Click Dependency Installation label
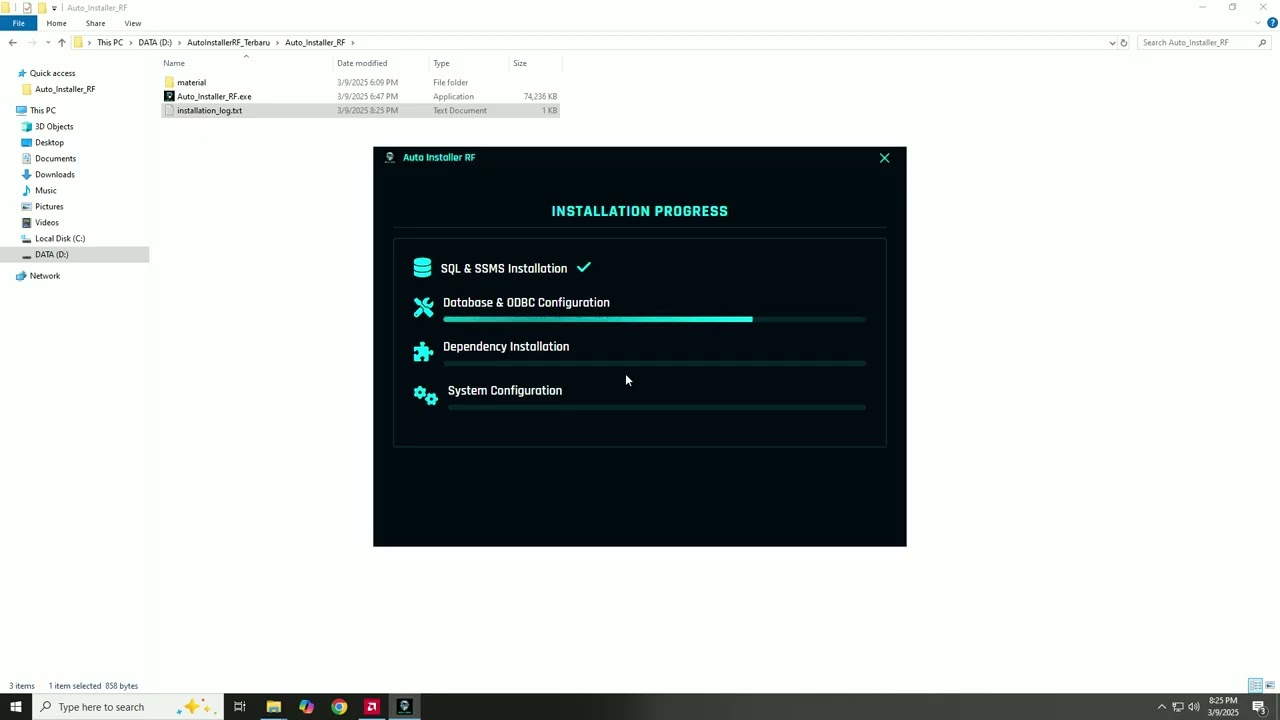1280x720 pixels. [506, 346]
